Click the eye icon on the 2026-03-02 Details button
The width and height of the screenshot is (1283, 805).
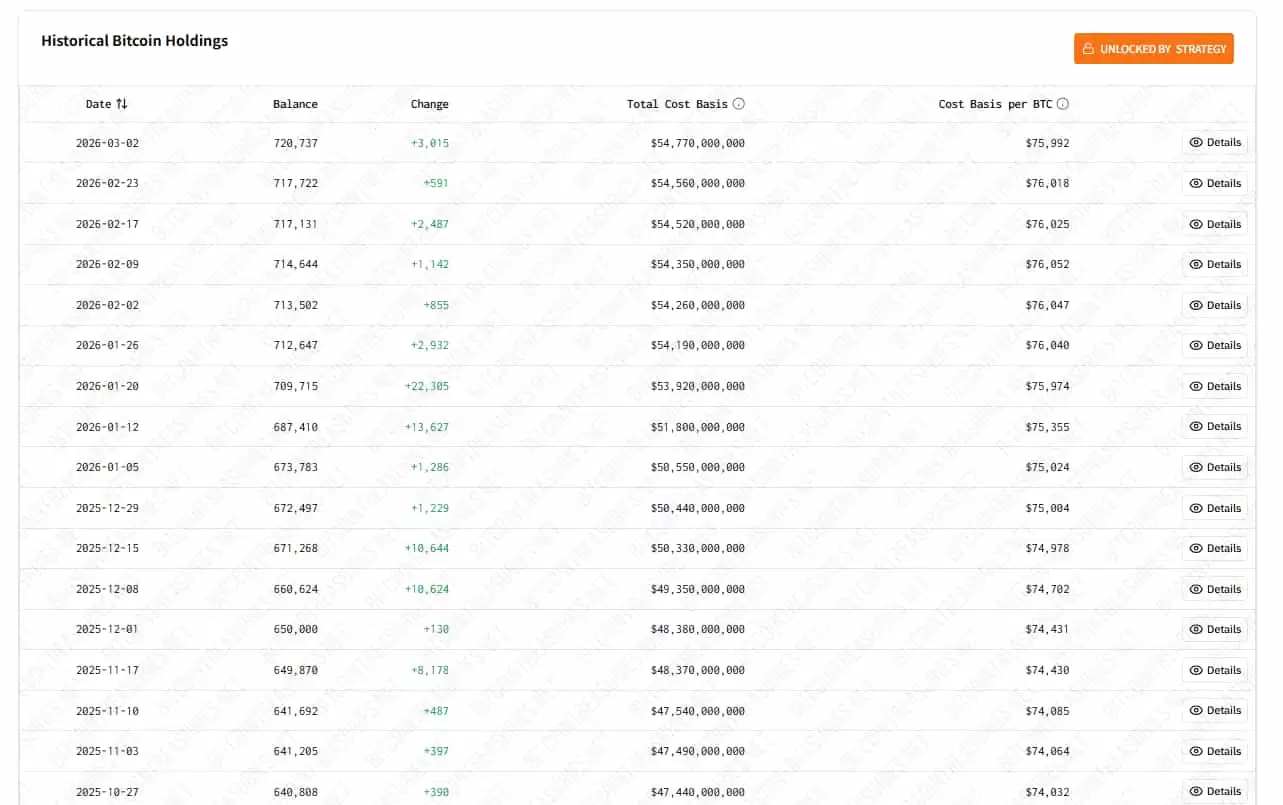click(1194, 142)
